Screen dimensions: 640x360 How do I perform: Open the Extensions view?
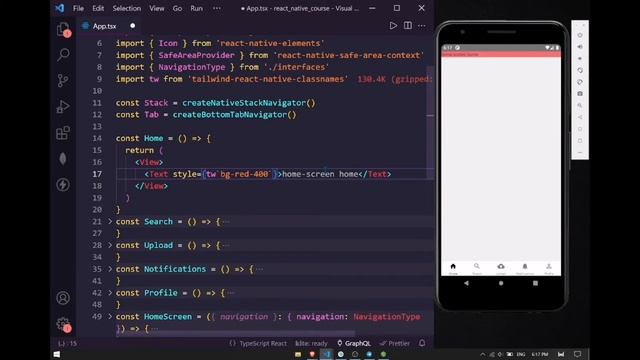coord(63,133)
